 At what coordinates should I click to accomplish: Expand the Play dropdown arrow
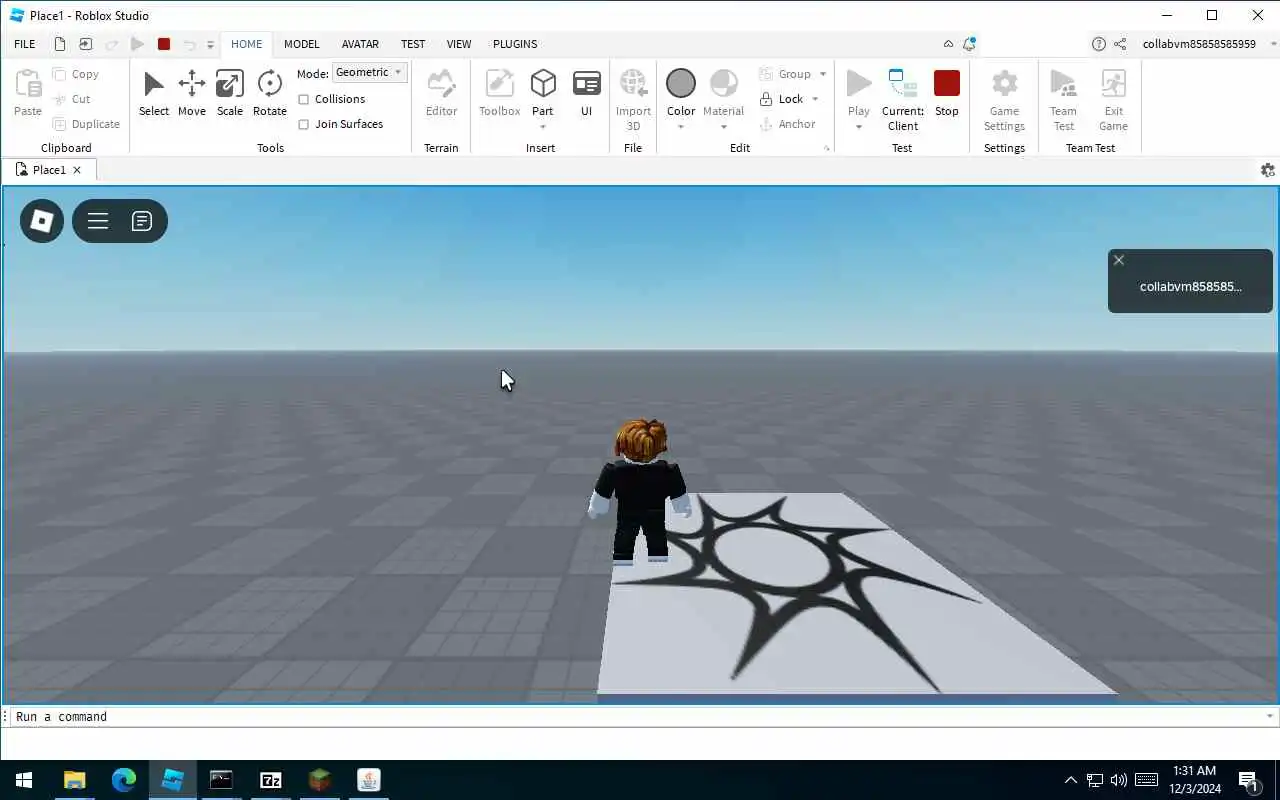[x=859, y=127]
